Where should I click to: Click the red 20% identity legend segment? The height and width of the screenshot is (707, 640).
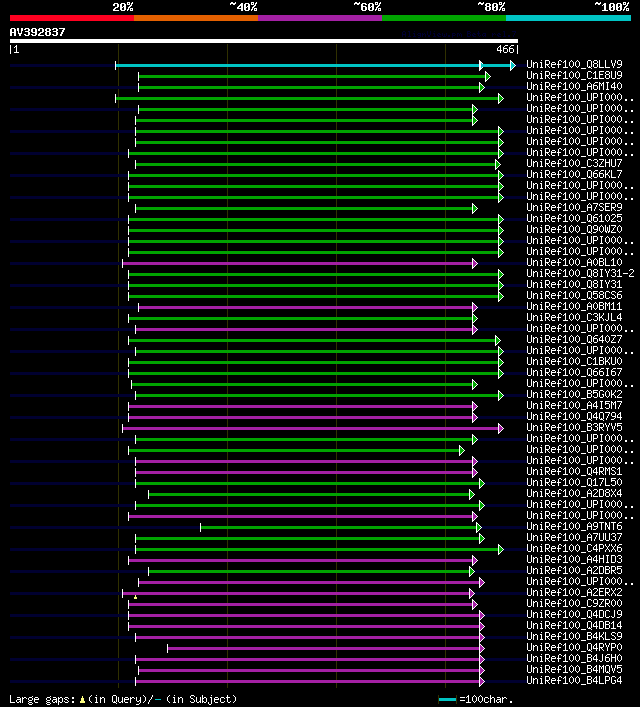click(x=72, y=18)
